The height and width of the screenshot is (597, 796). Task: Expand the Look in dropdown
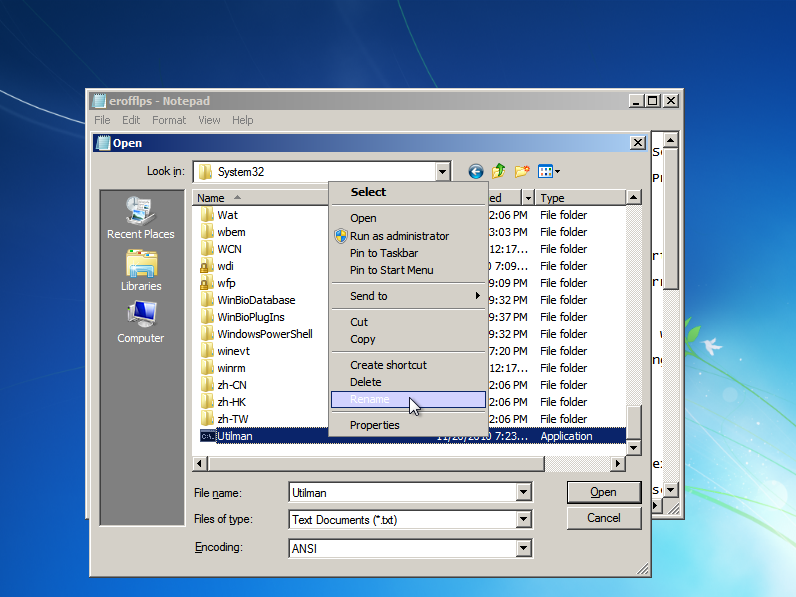tap(442, 172)
